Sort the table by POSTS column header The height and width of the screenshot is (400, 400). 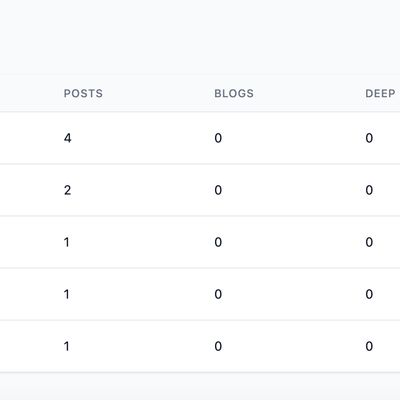click(x=83, y=93)
